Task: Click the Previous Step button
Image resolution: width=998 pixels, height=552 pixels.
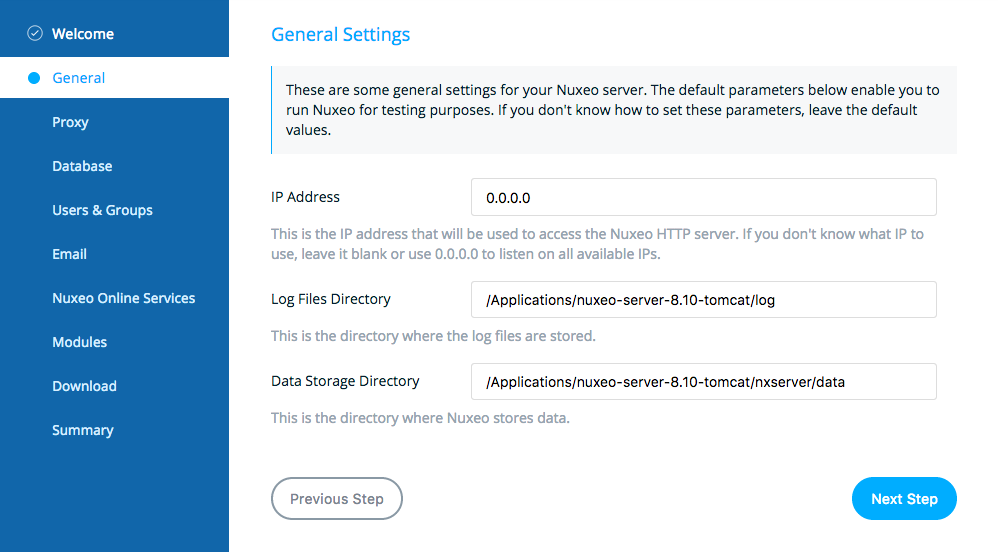Action: click(337, 499)
